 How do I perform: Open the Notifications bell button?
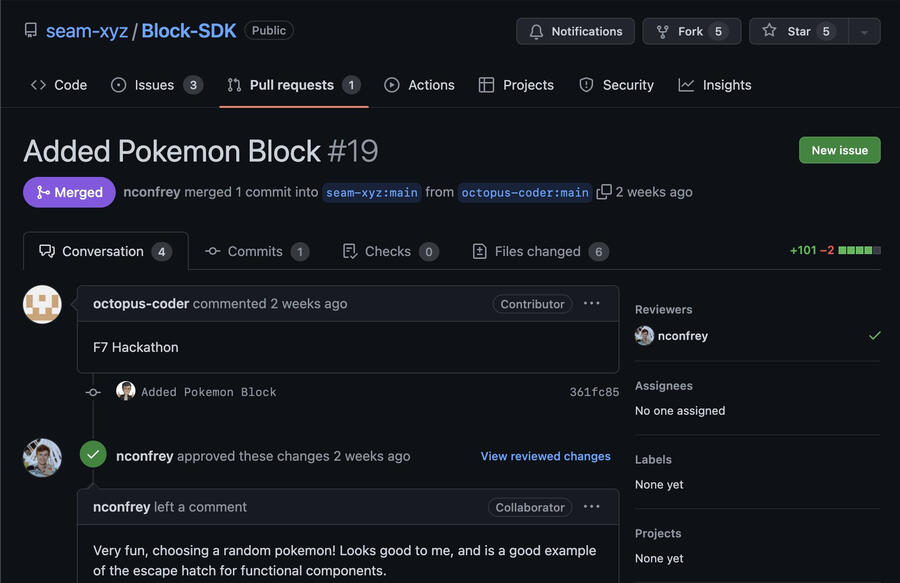coord(575,31)
